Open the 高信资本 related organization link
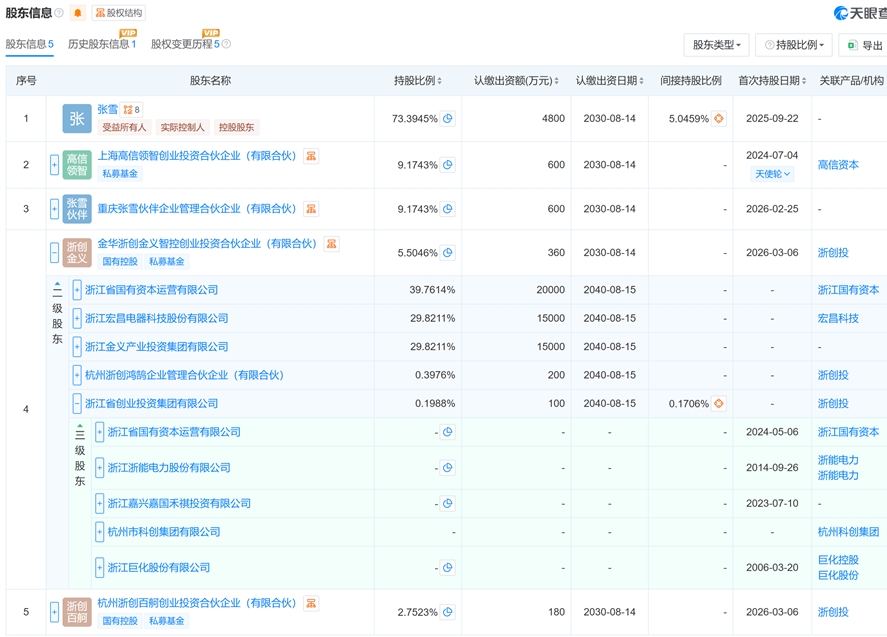887x637 pixels. [838, 165]
